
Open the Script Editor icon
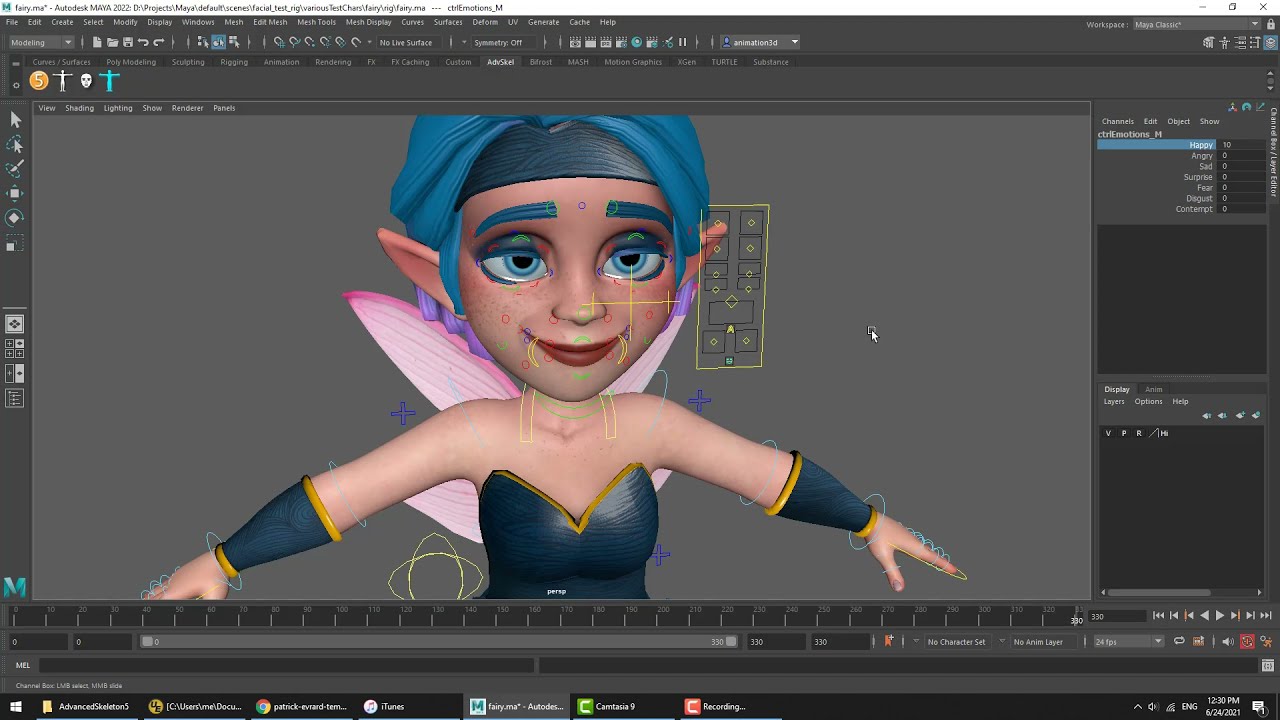1268,665
